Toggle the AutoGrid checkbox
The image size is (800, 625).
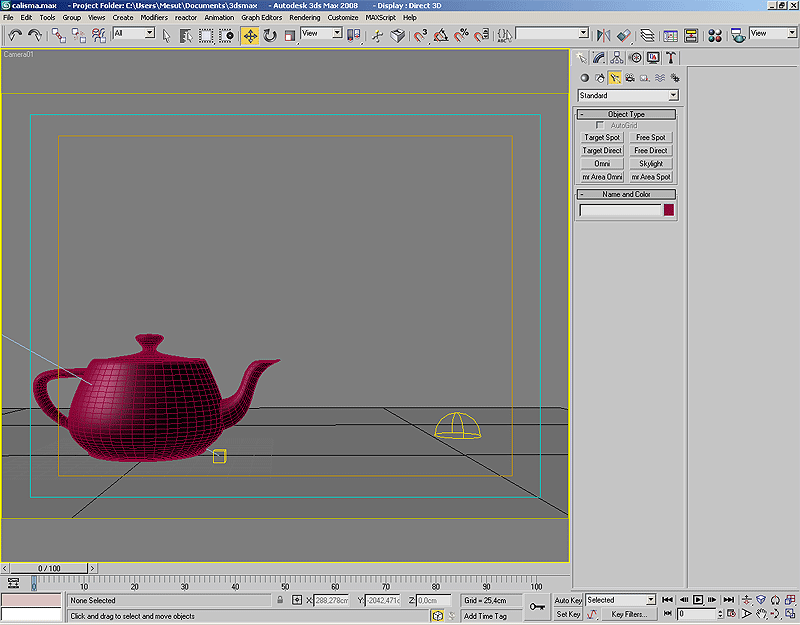click(x=600, y=125)
